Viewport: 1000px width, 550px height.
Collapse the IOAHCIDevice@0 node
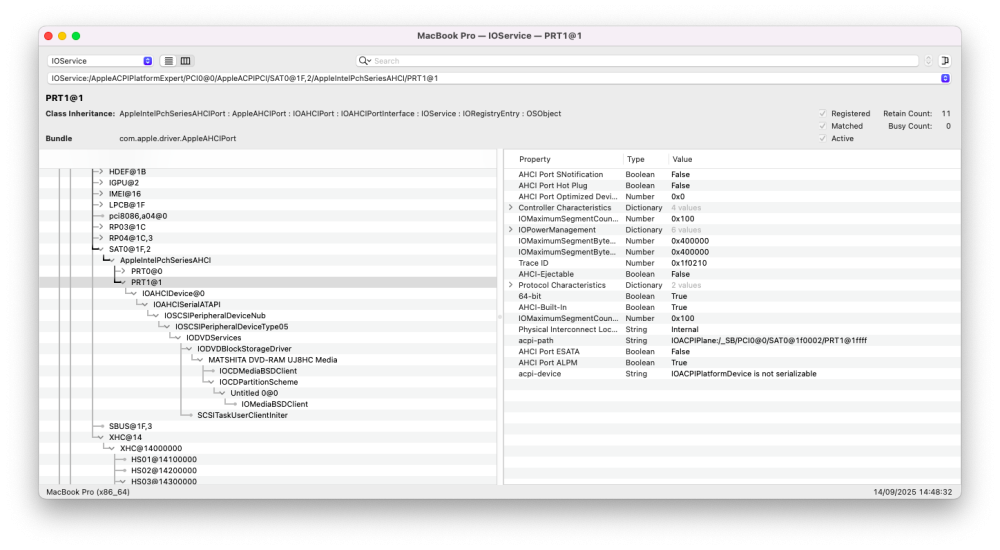[134, 294]
